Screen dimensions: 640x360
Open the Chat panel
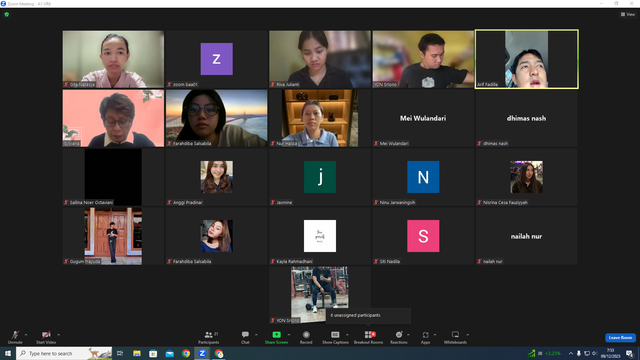coord(245,337)
